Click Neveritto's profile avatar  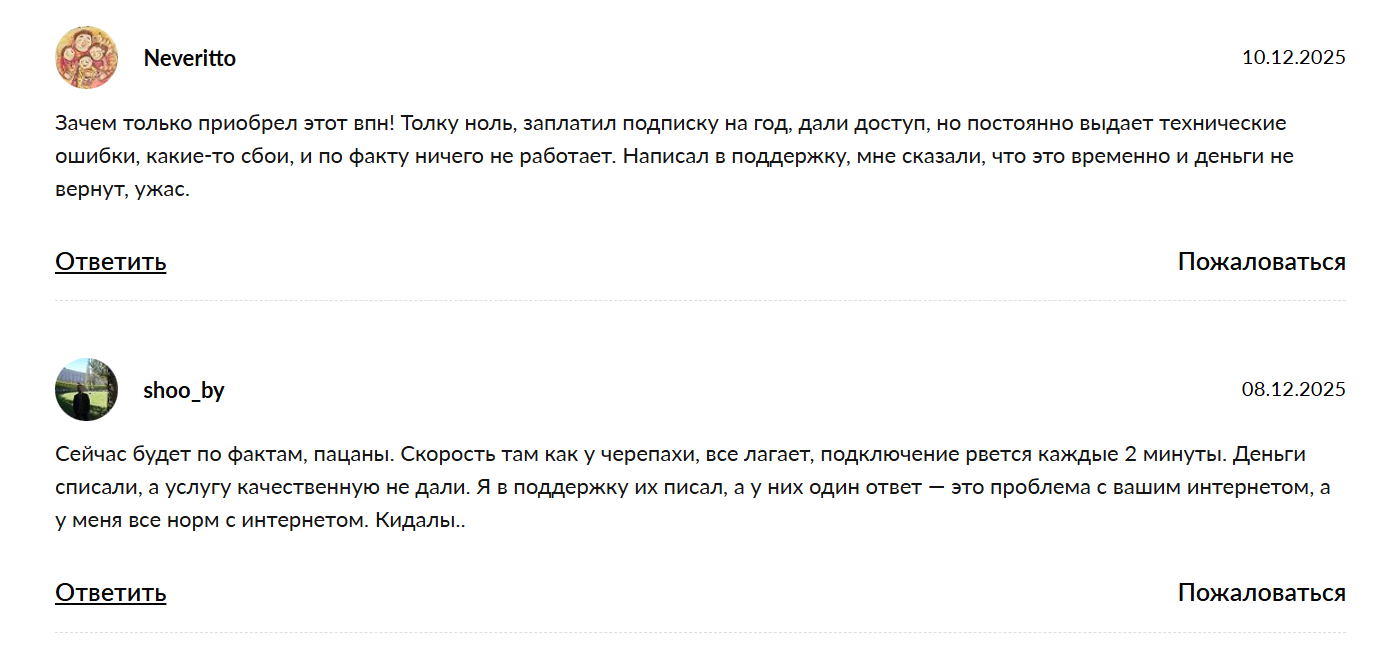coord(86,58)
